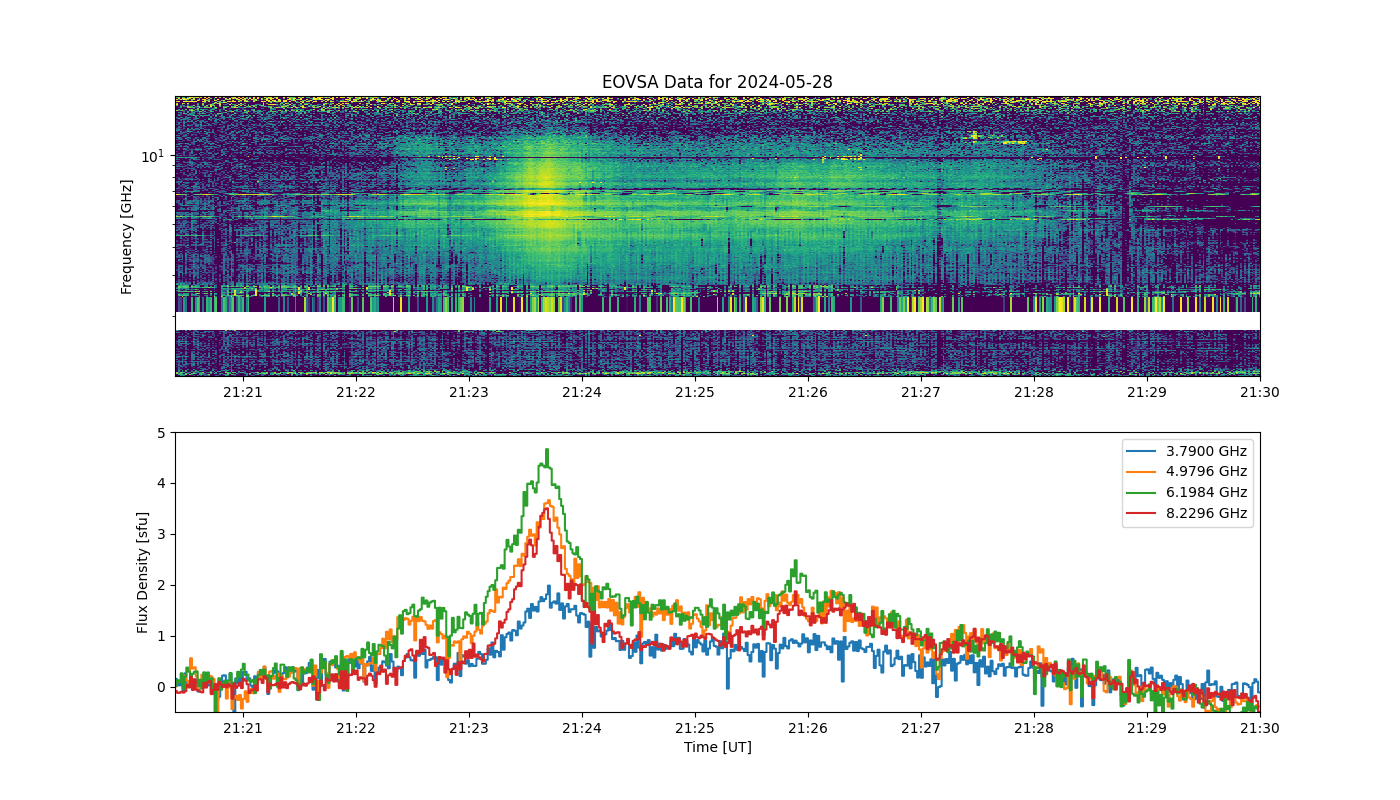Viewport: 1400px width, 800px height.
Task: Click the white gap band in the spectrogram
Action: pos(717,321)
